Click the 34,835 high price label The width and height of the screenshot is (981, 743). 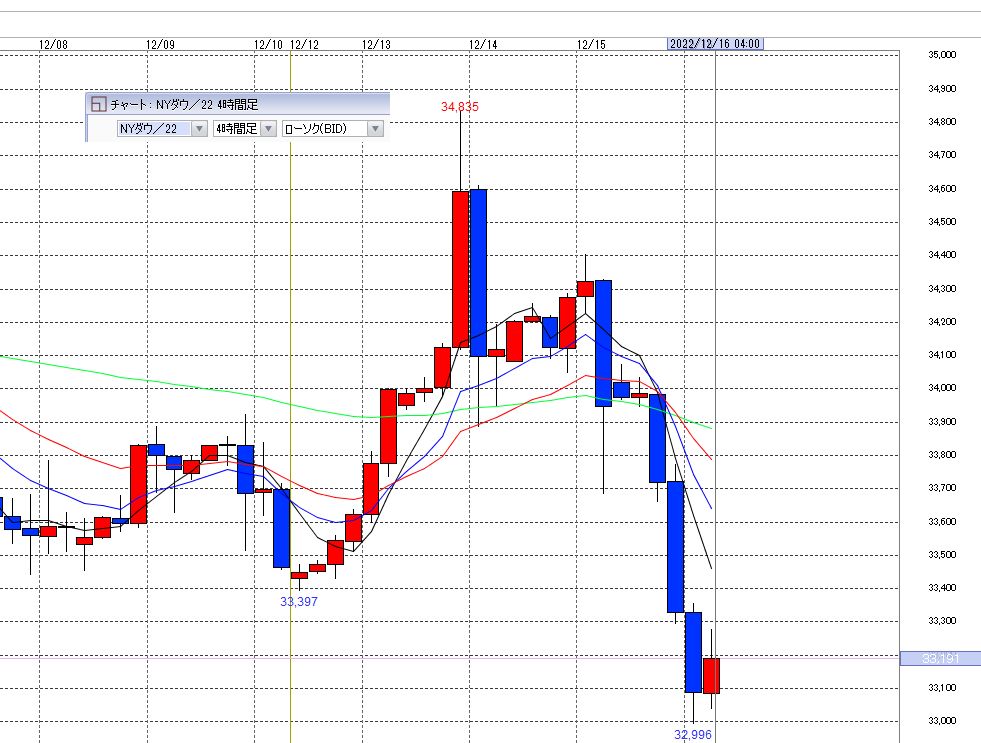coord(460,107)
